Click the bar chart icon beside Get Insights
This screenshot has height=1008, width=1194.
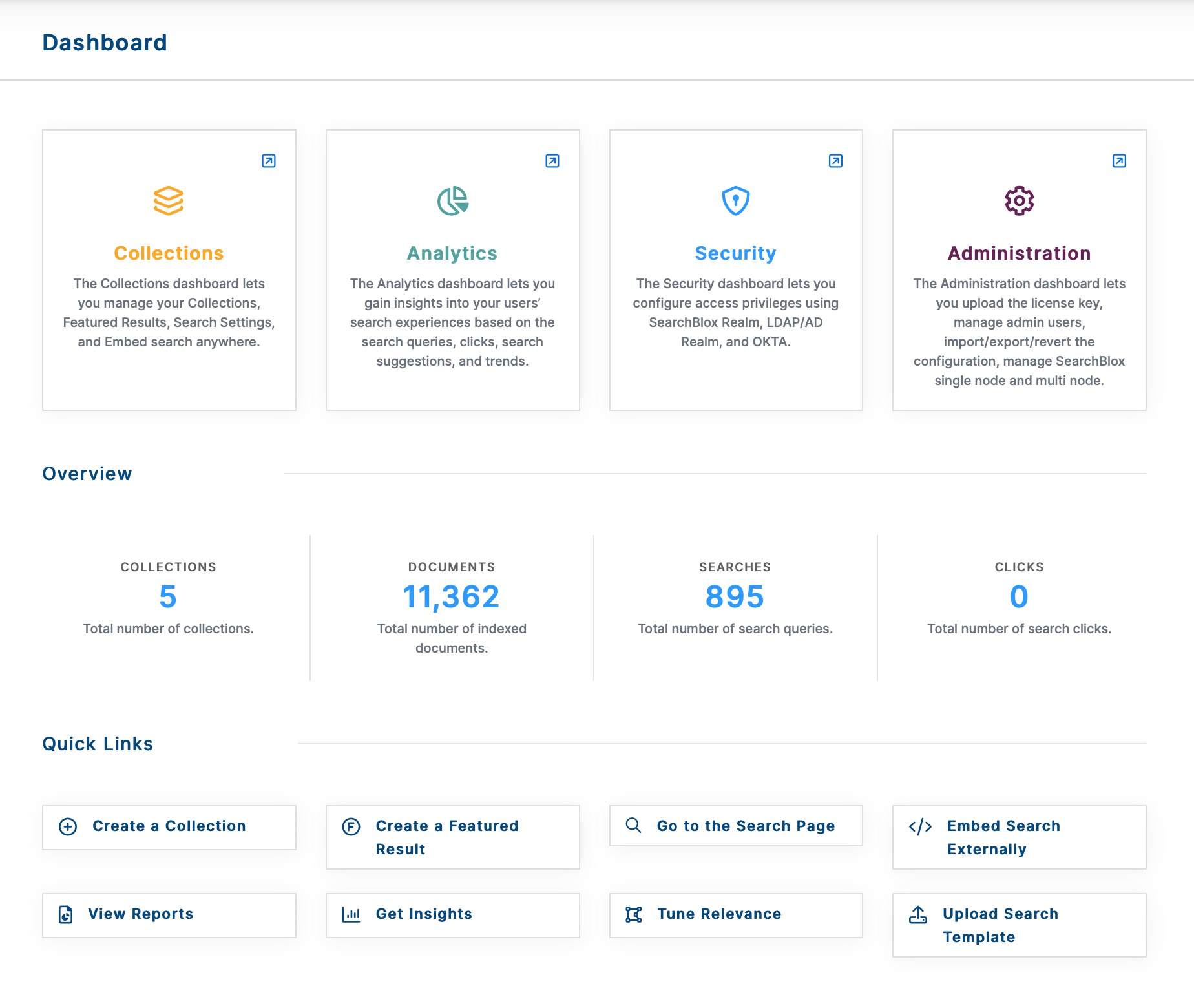[x=351, y=914]
